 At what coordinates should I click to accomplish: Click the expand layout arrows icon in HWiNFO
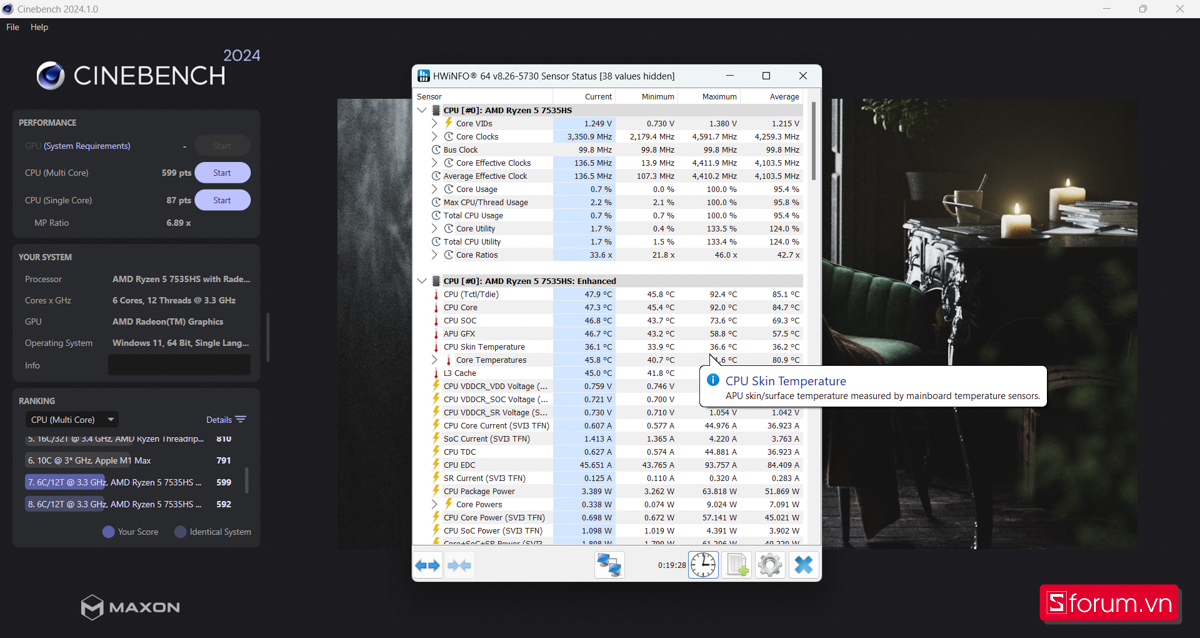[428, 565]
